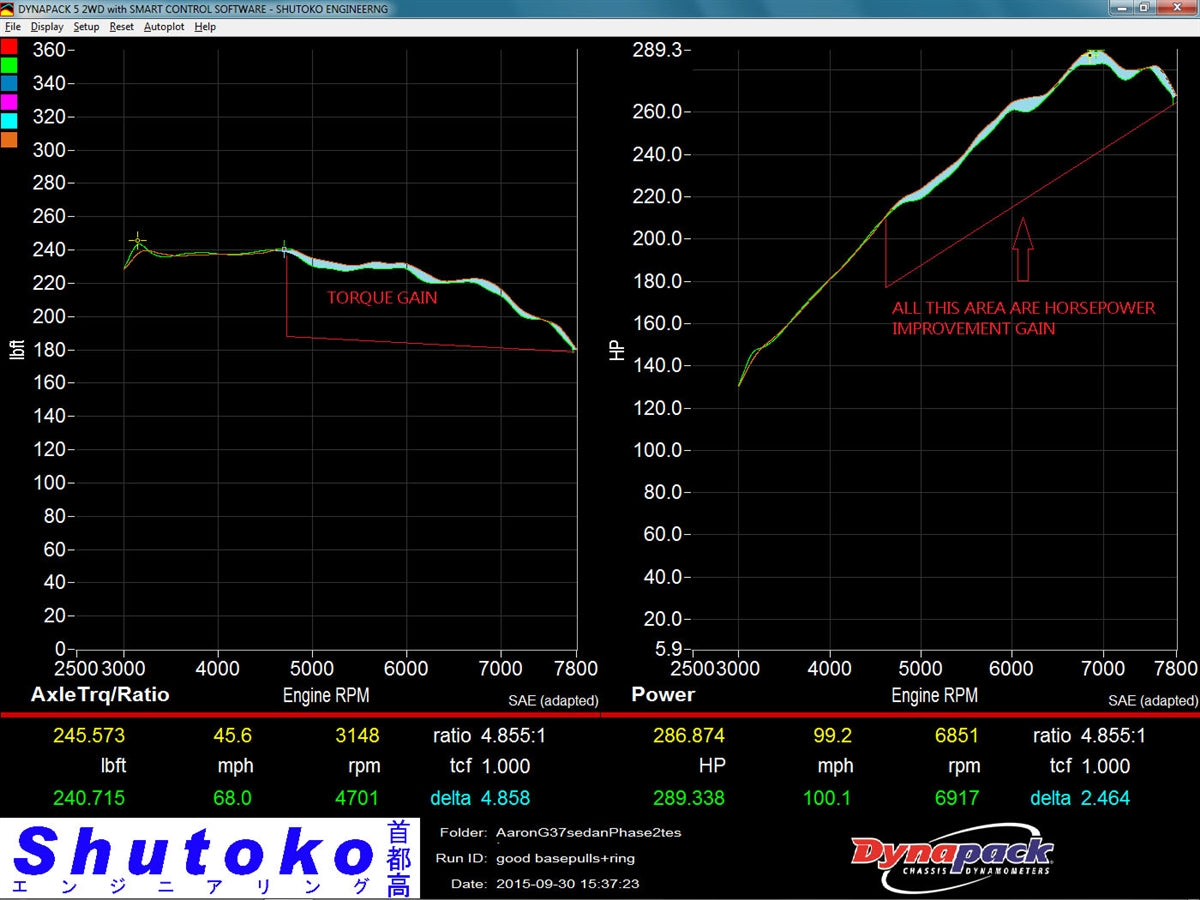Screen dimensions: 1200x900
Task: Click the Reset menu item
Action: tap(121, 27)
